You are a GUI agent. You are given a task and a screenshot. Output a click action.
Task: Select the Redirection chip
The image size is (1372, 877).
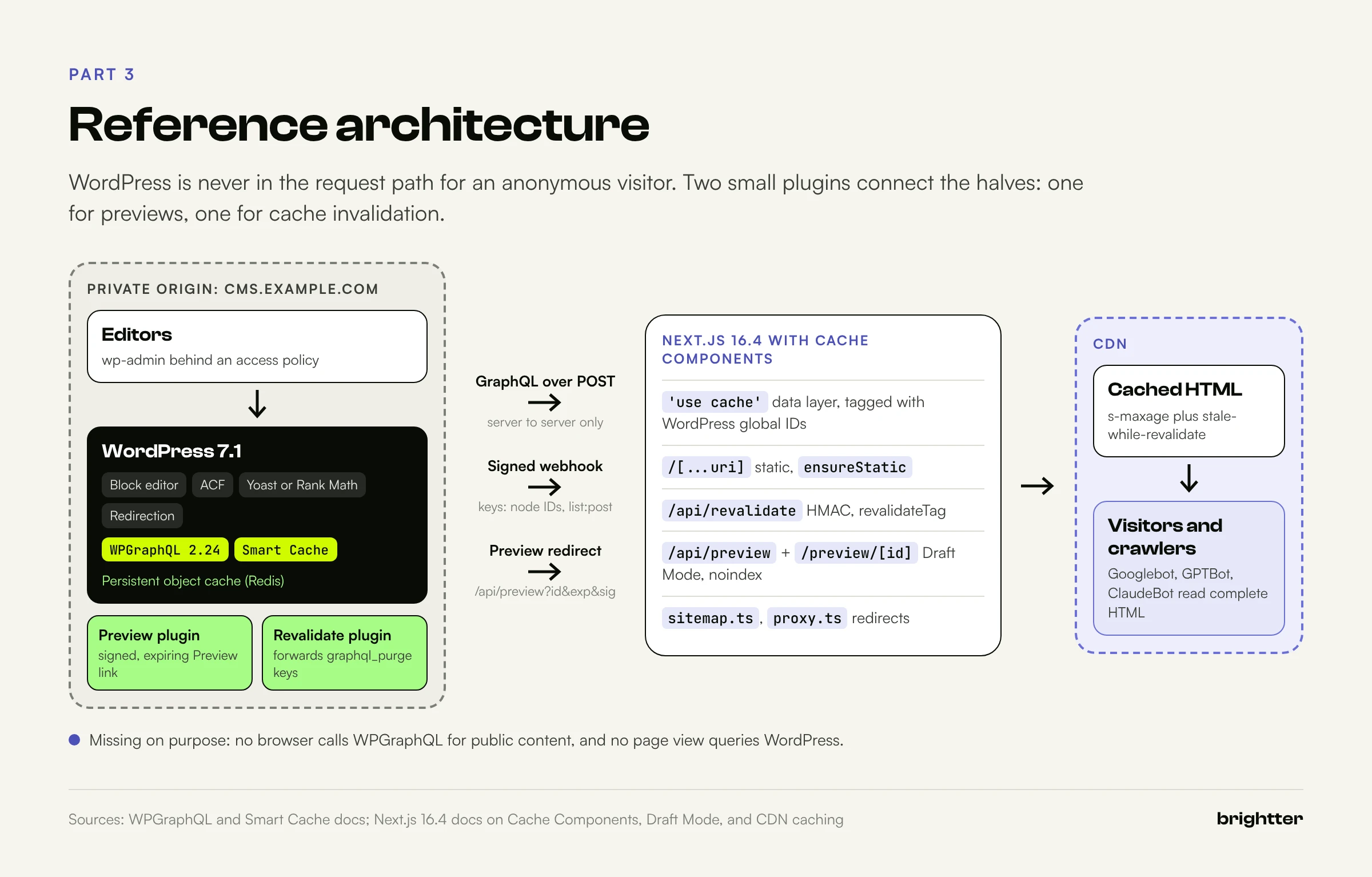[x=142, y=516]
